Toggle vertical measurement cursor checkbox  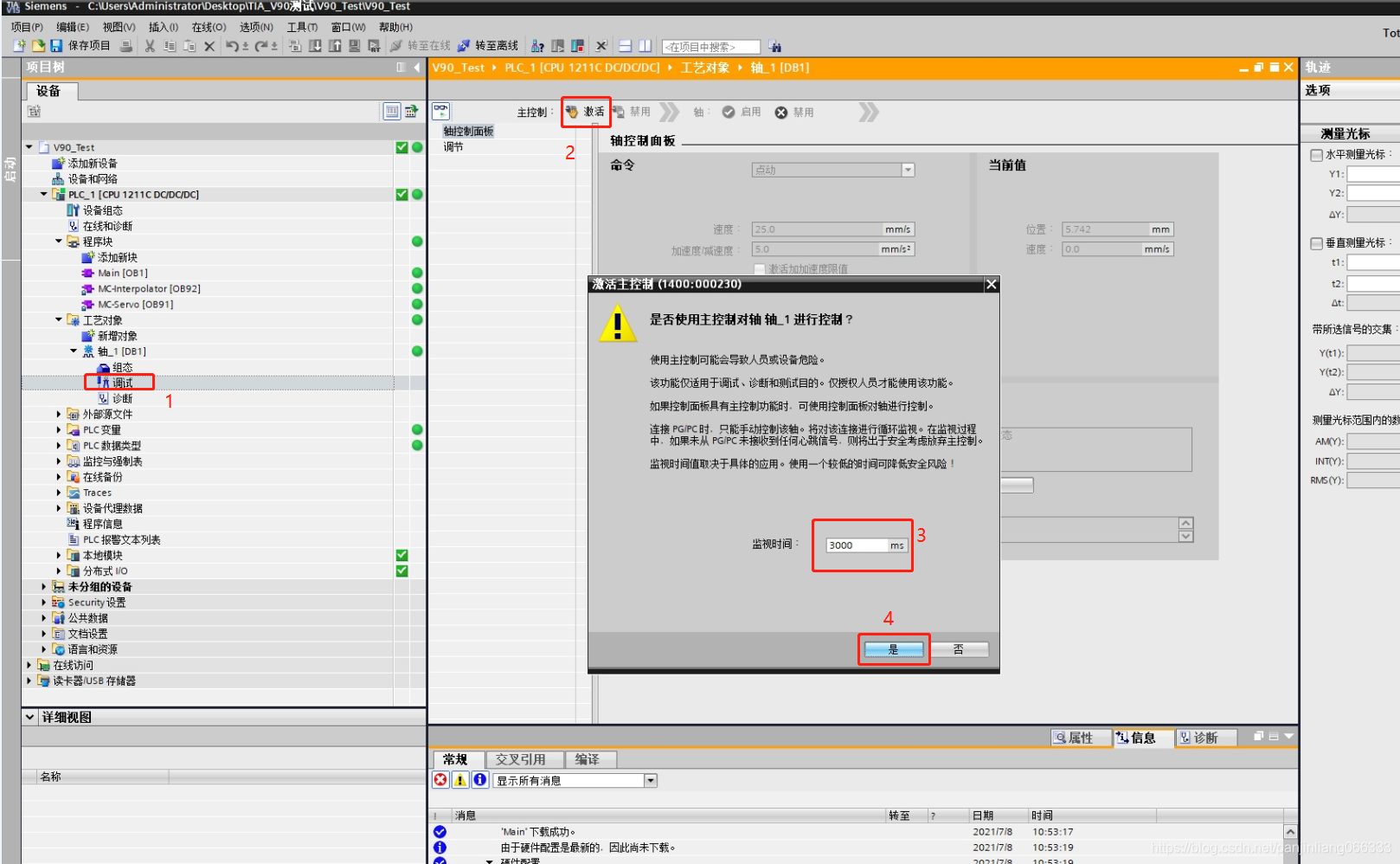coord(1316,243)
